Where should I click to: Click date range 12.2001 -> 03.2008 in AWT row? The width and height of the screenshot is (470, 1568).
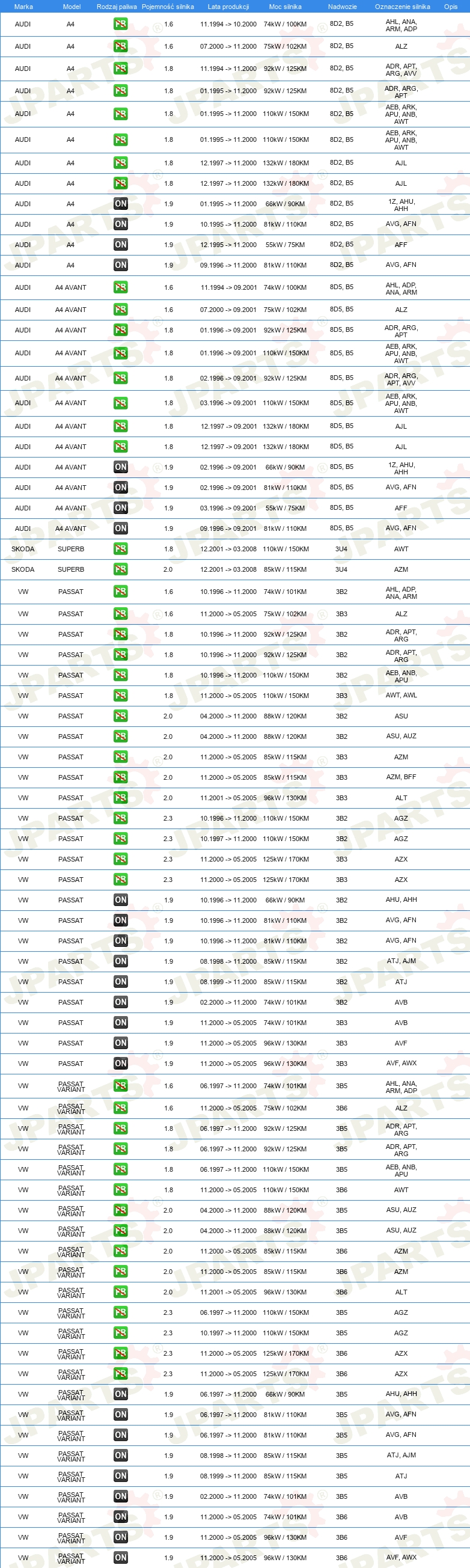[x=228, y=549]
